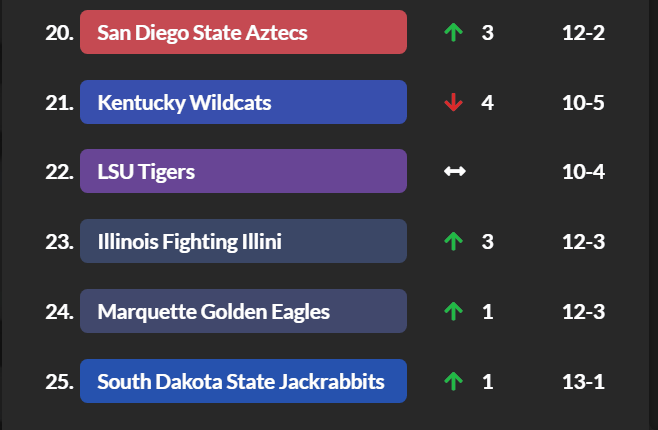Click the 10-5 record for Kentucky
The width and height of the screenshot is (658, 430).
(584, 103)
